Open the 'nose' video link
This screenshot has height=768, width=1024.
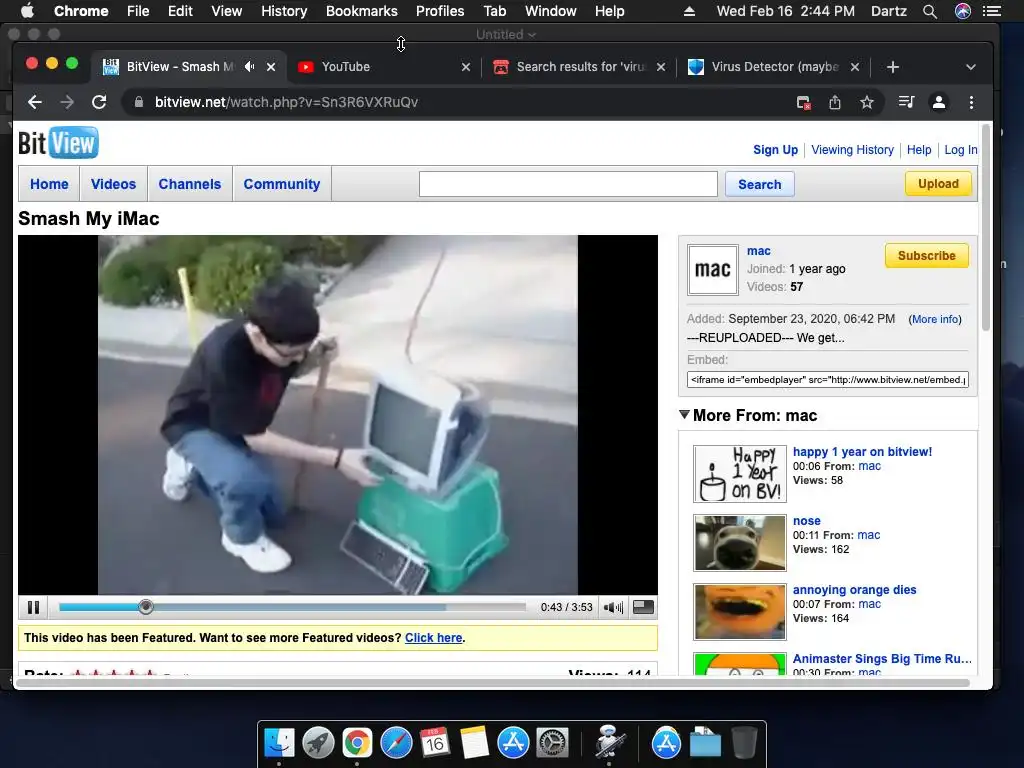(x=807, y=520)
